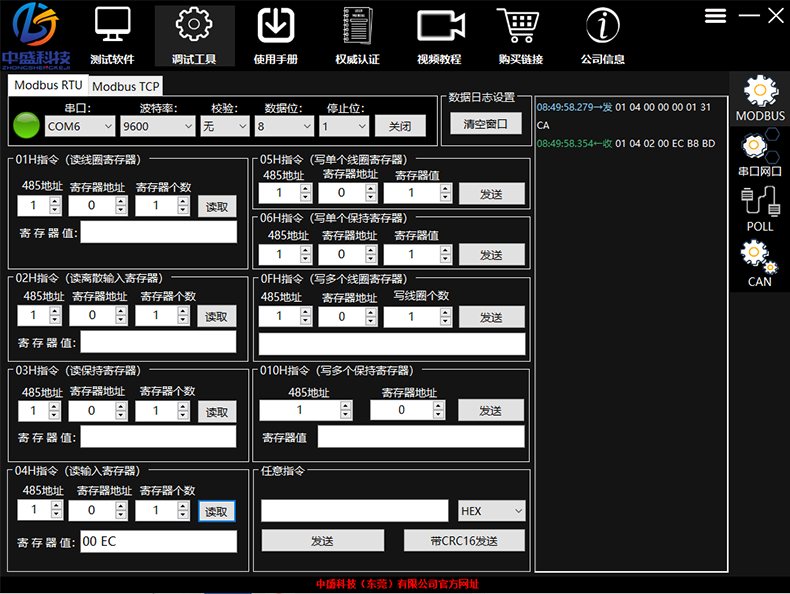
Task: Open the 购买链接 shopping cart icon
Action: (x=520, y=26)
